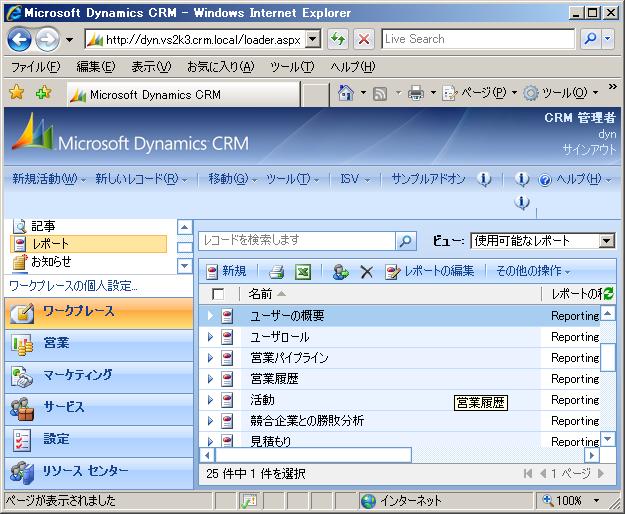Screen dimensions: 625x514
Task: Expand the 活動 row arrow
Action: coord(210,400)
